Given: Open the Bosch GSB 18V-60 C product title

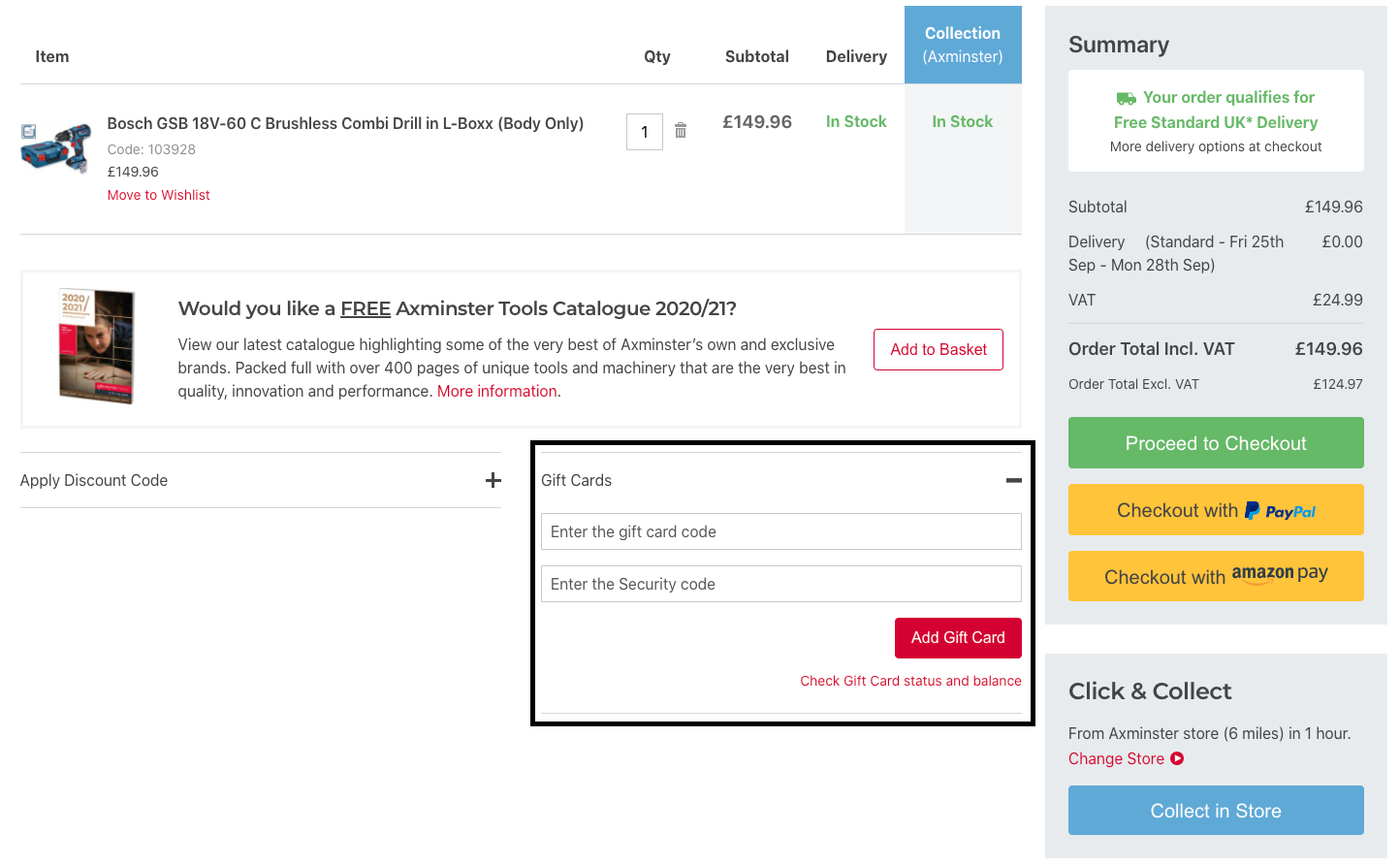Looking at the screenshot, I should click(345, 124).
